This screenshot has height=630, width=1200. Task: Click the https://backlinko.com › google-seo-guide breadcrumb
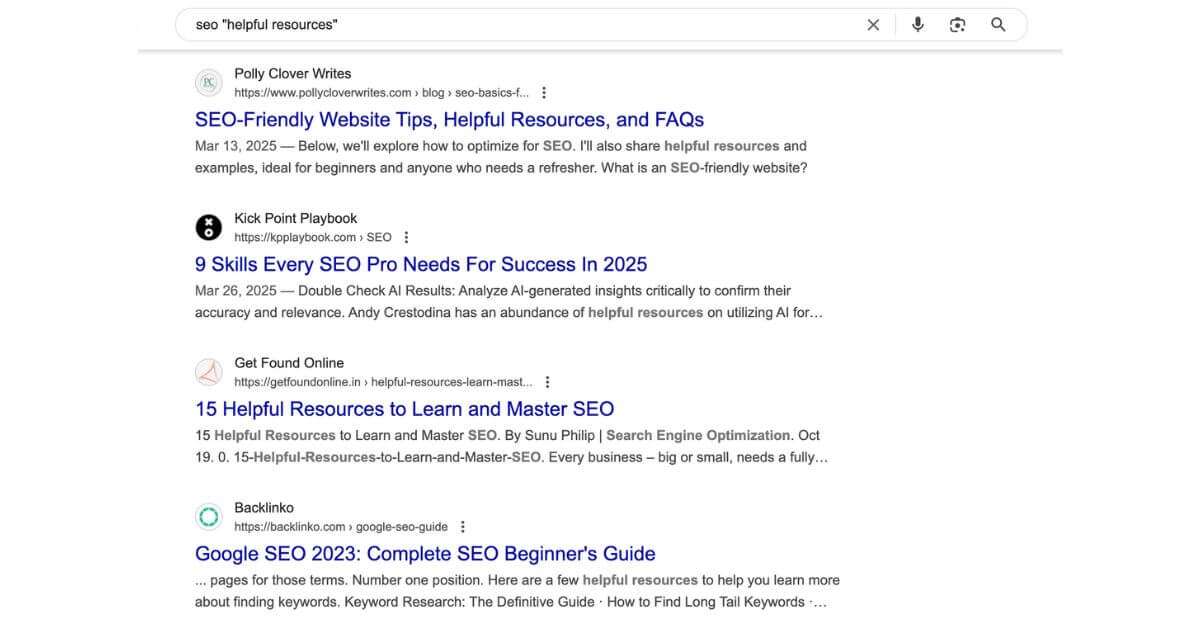pos(340,527)
